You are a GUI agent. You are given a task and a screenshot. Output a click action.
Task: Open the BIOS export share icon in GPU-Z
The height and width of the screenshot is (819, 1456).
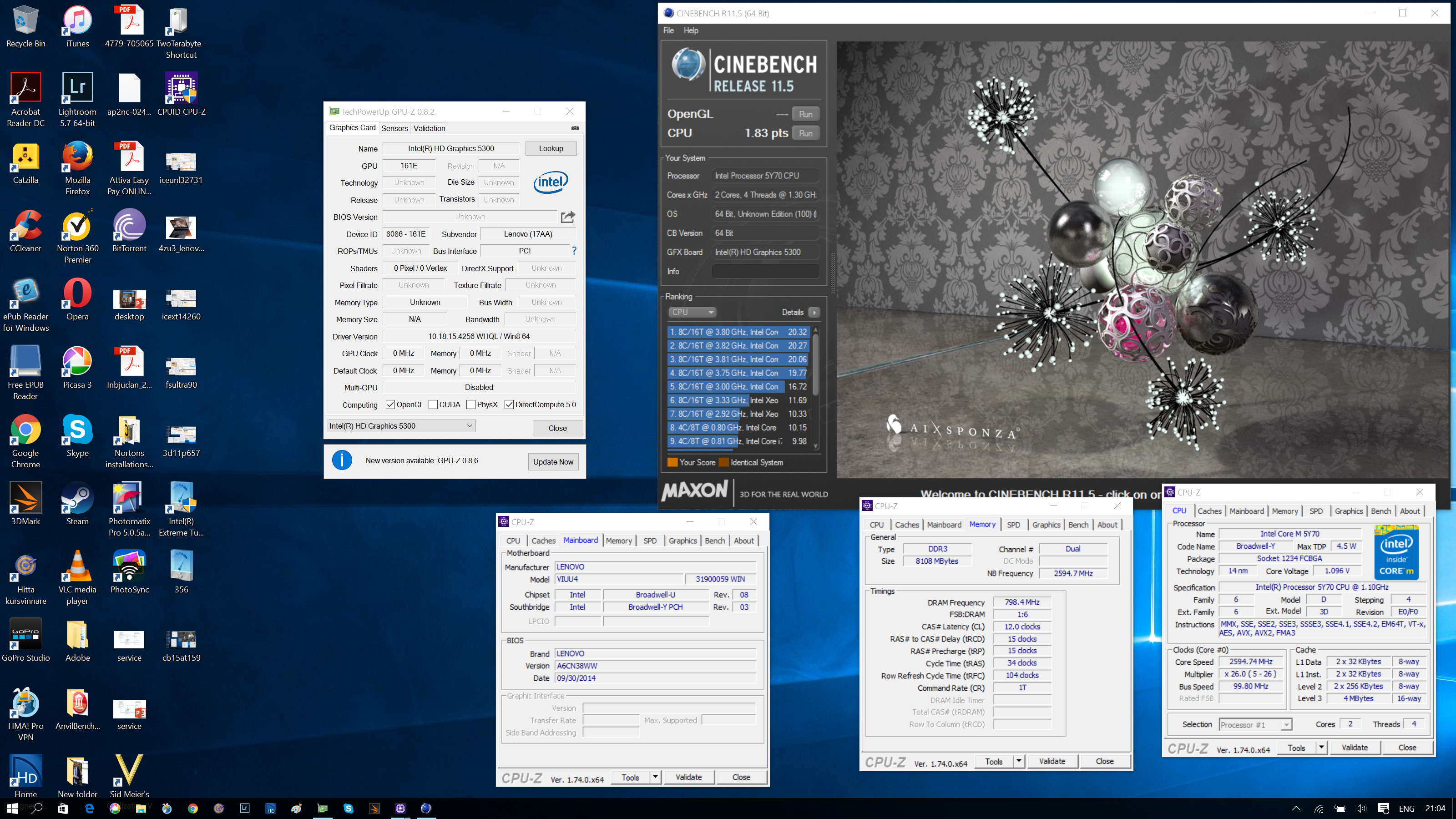point(567,217)
